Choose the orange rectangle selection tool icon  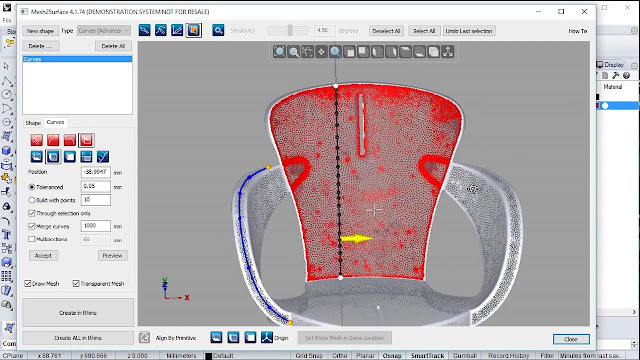(194, 30)
